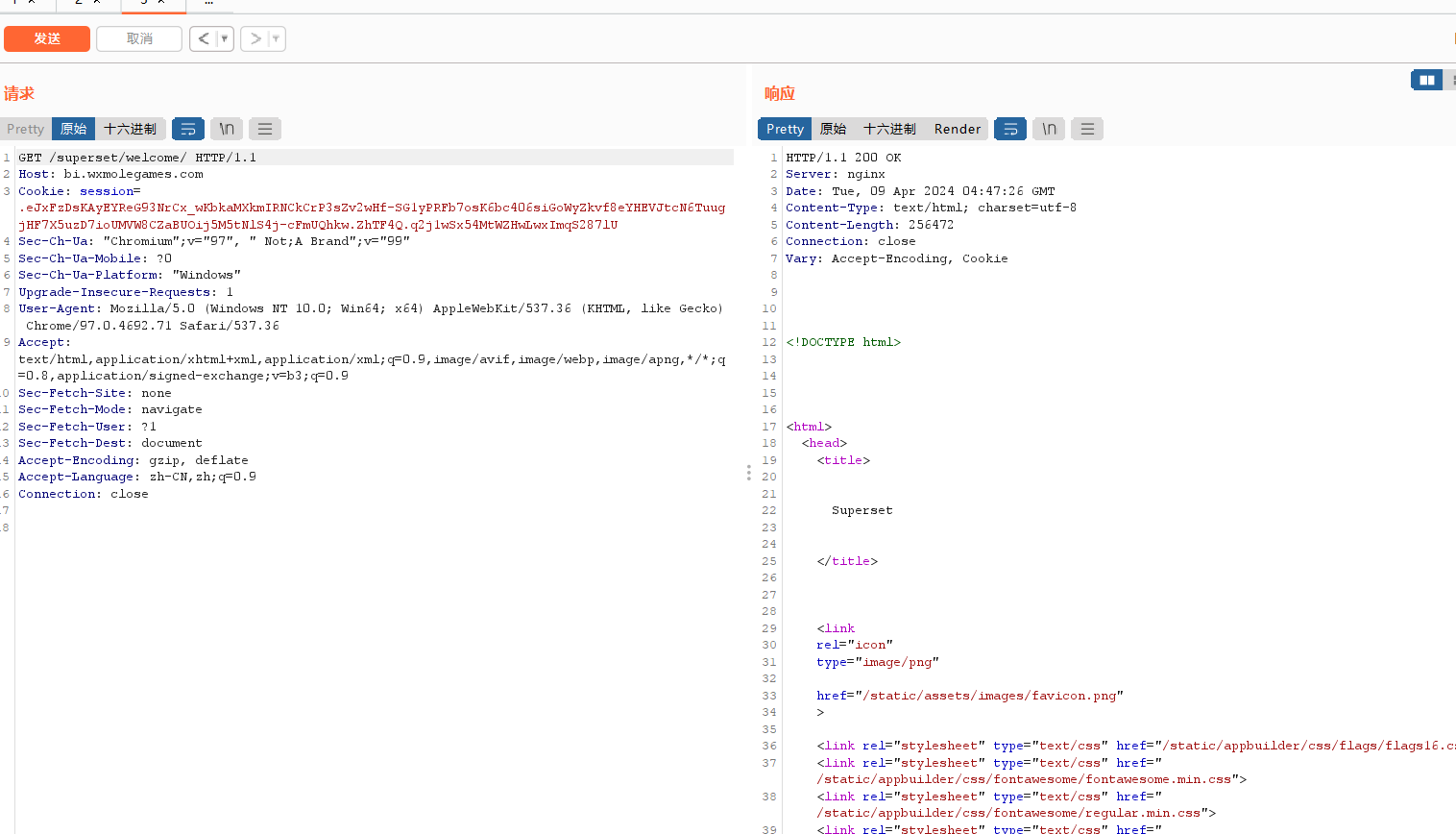Image resolution: width=1456 pixels, height=834 pixels.
Task: Click the Content-Type text/html response header
Action: coord(932,208)
